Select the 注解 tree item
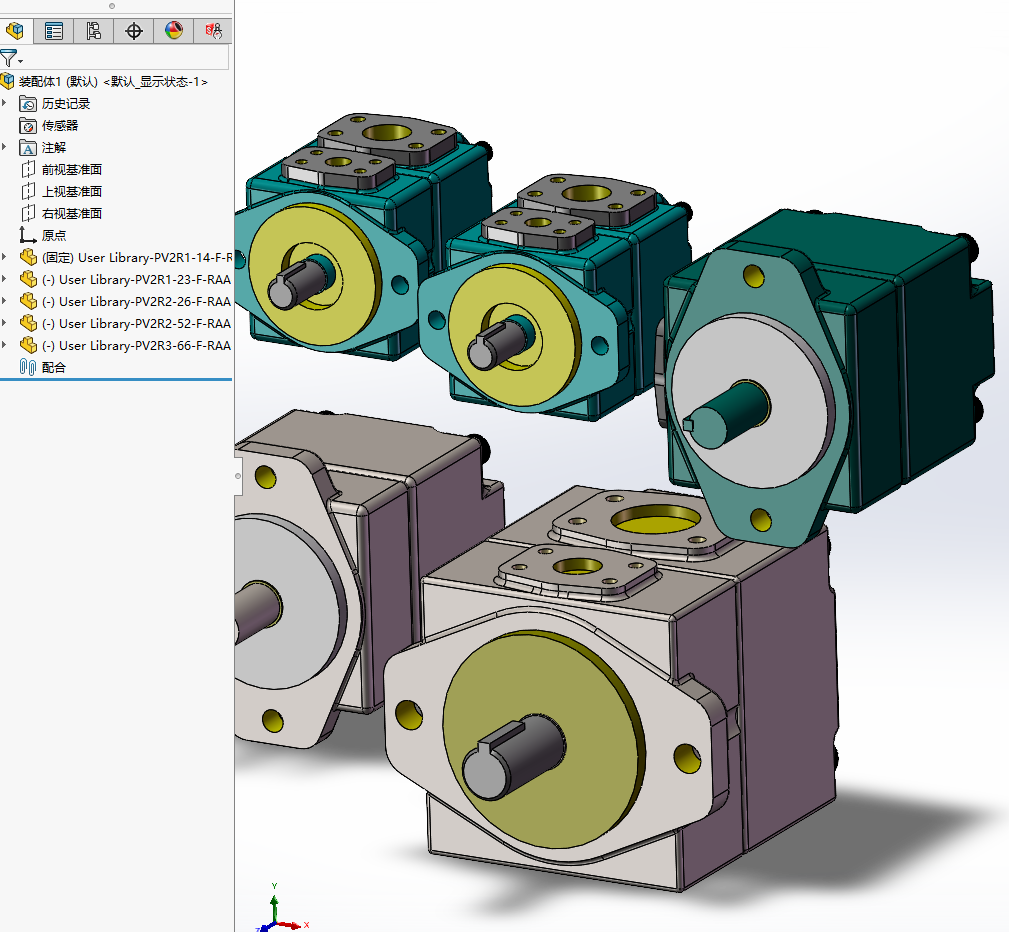The image size is (1009, 932). pyautogui.click(x=54, y=147)
